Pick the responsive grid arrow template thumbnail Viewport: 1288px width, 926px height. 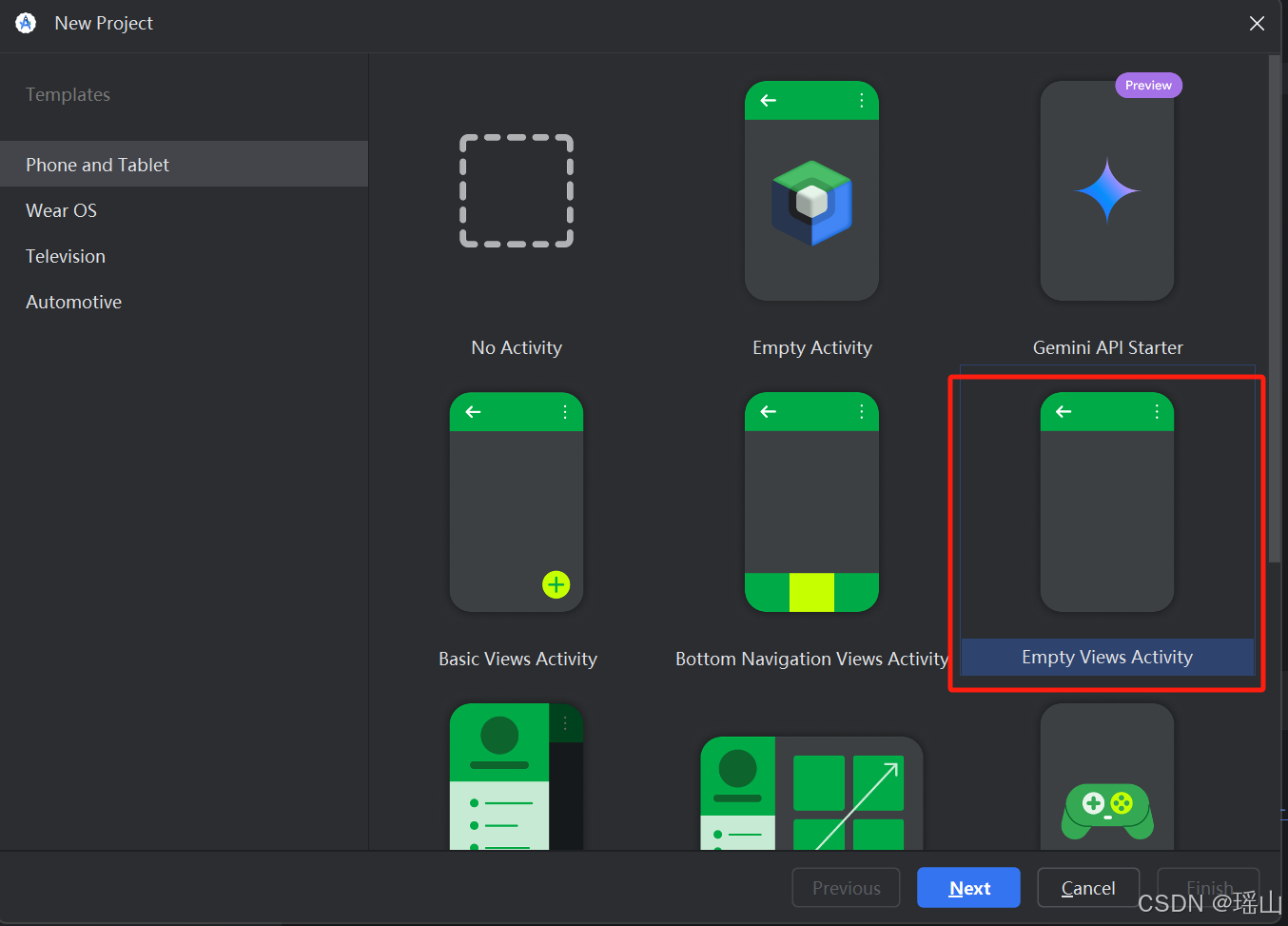tap(811, 793)
